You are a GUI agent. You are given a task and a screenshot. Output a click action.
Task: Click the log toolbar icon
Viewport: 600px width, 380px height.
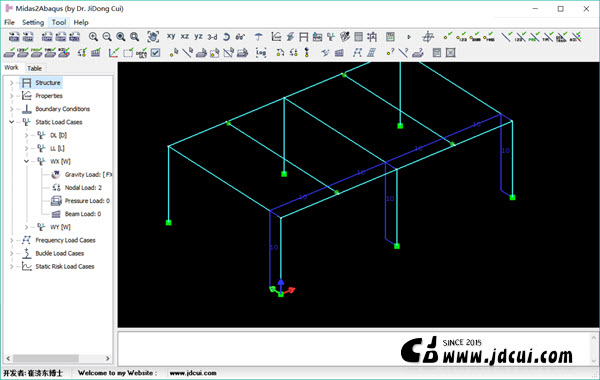(x=261, y=52)
